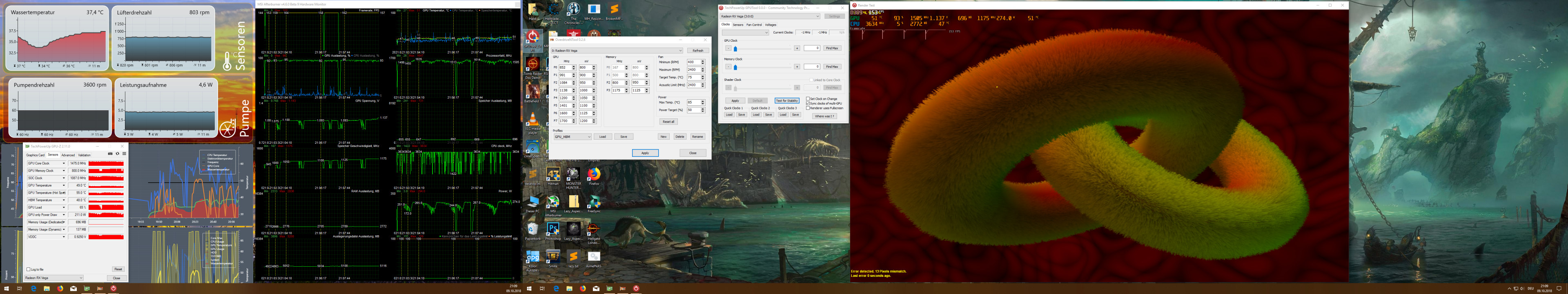Open the Hellgate London desktop shortcut
The width and height of the screenshot is (1568, 294).
tap(593, 232)
